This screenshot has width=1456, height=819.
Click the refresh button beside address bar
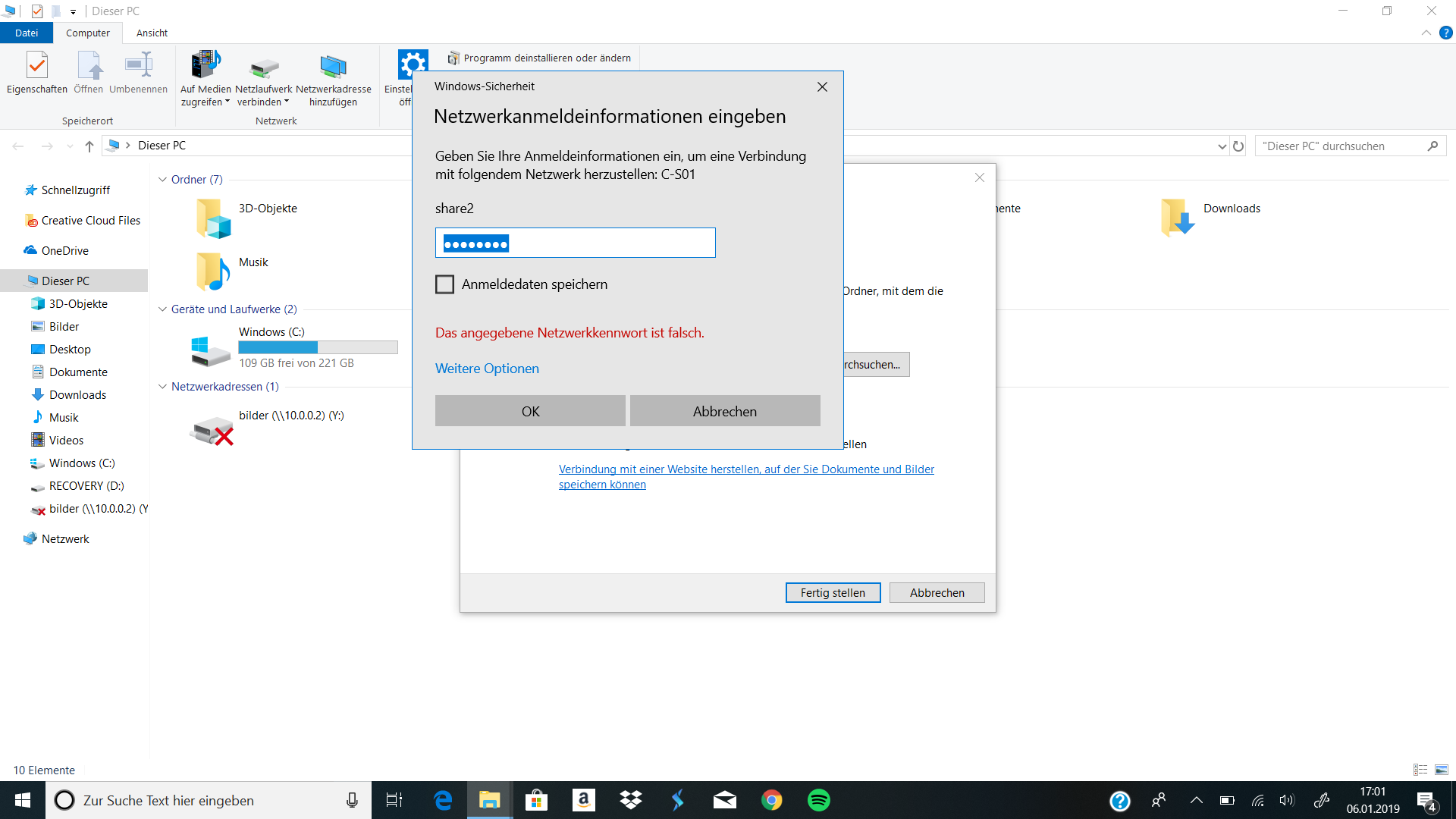(1238, 146)
